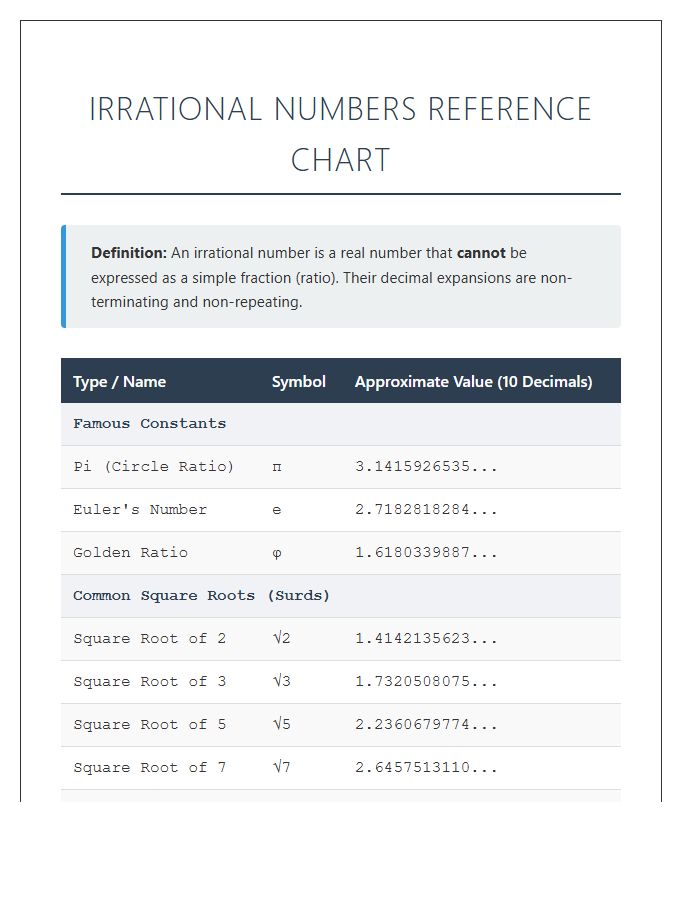700x900 pixels.
Task: Click the Irrational Numbers Reference Chart title
Action: coord(340,134)
